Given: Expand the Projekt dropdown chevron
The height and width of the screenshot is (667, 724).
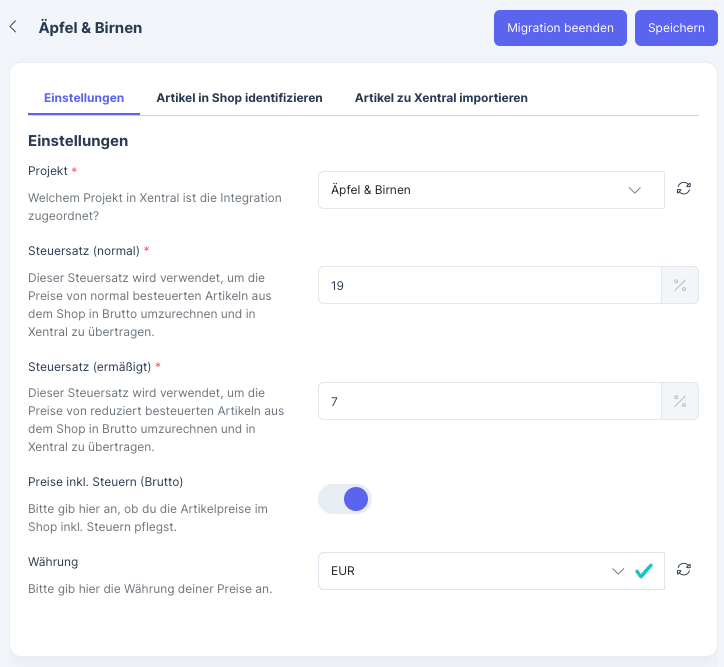Looking at the screenshot, I should pyautogui.click(x=635, y=190).
